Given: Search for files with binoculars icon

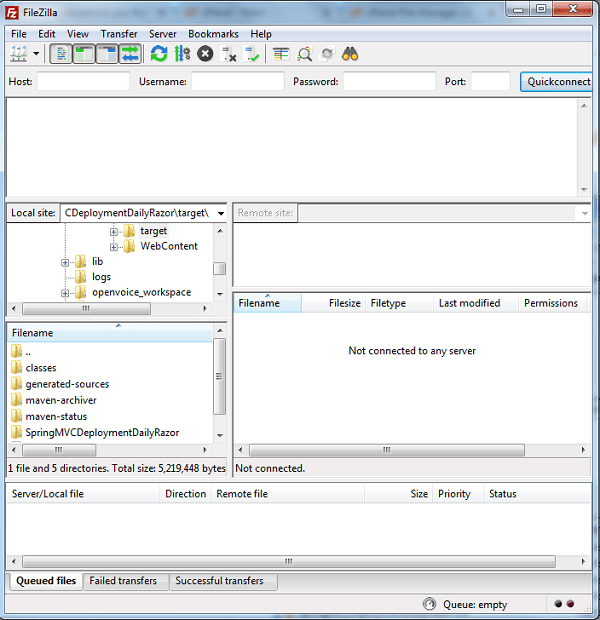Looking at the screenshot, I should pos(350,54).
